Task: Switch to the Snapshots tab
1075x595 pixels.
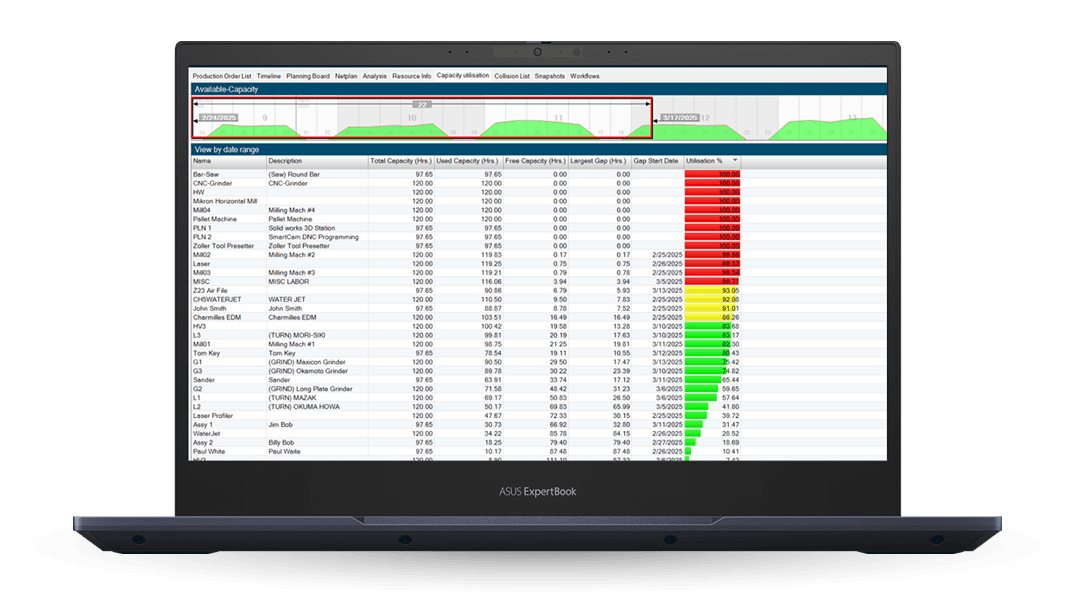Action: (549, 76)
